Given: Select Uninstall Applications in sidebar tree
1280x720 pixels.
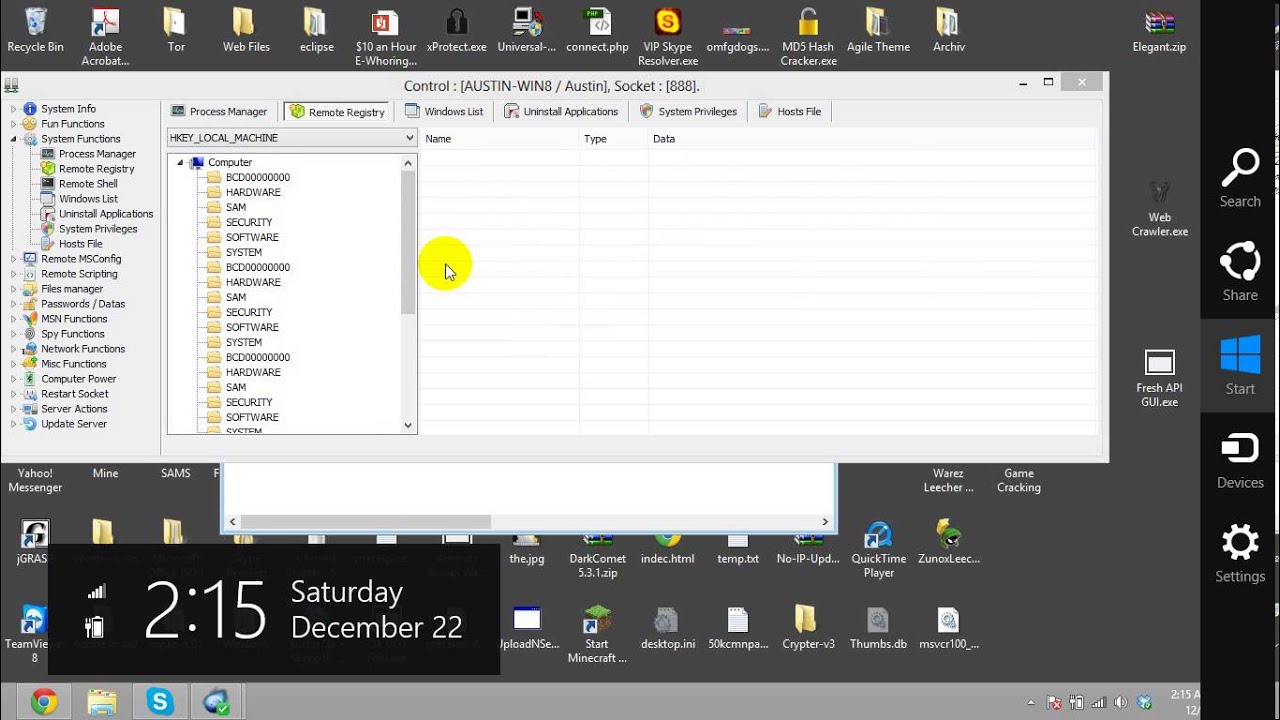Looking at the screenshot, I should 106,214.
